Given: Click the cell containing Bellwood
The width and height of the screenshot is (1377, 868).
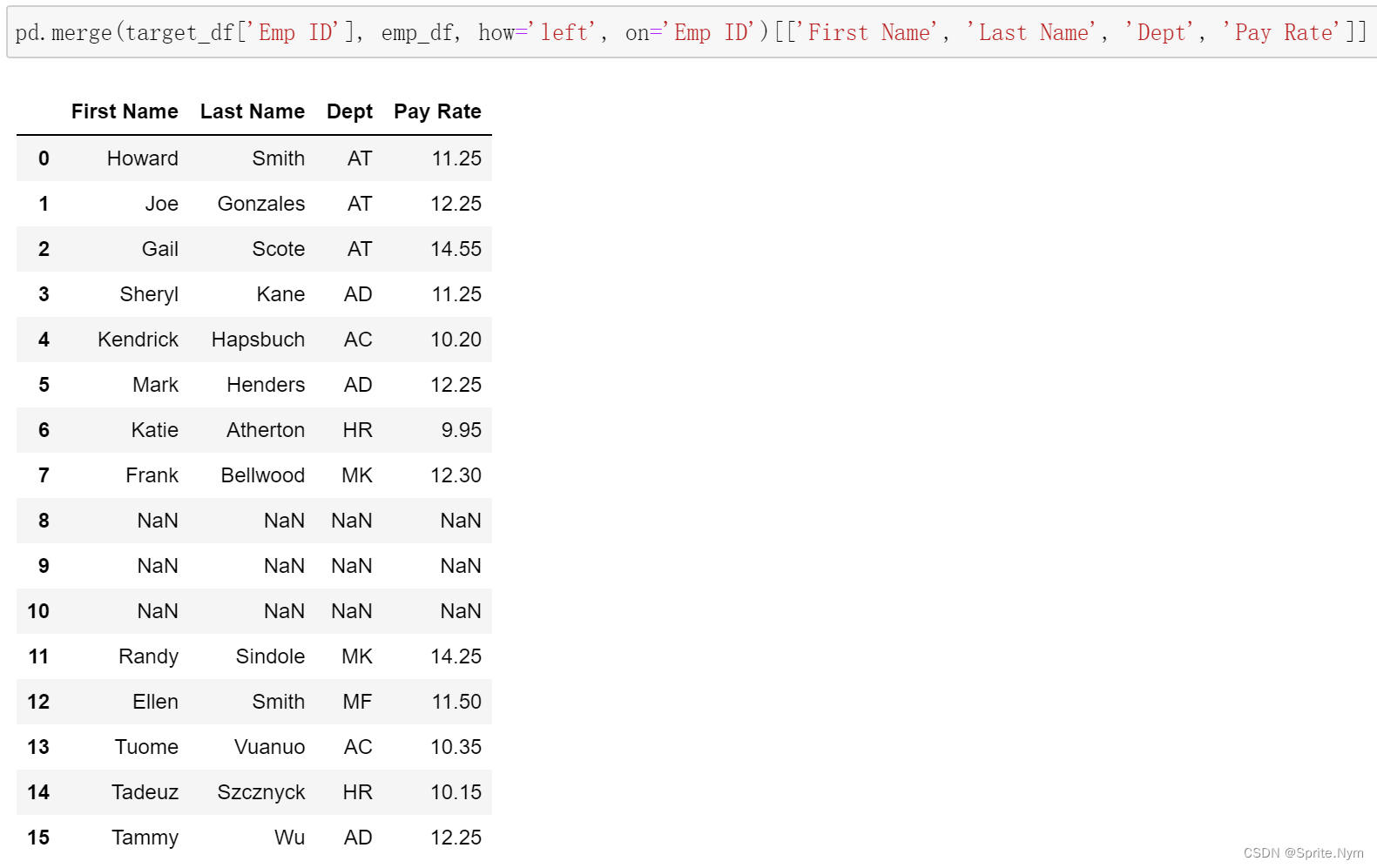Looking at the screenshot, I should pos(263,475).
